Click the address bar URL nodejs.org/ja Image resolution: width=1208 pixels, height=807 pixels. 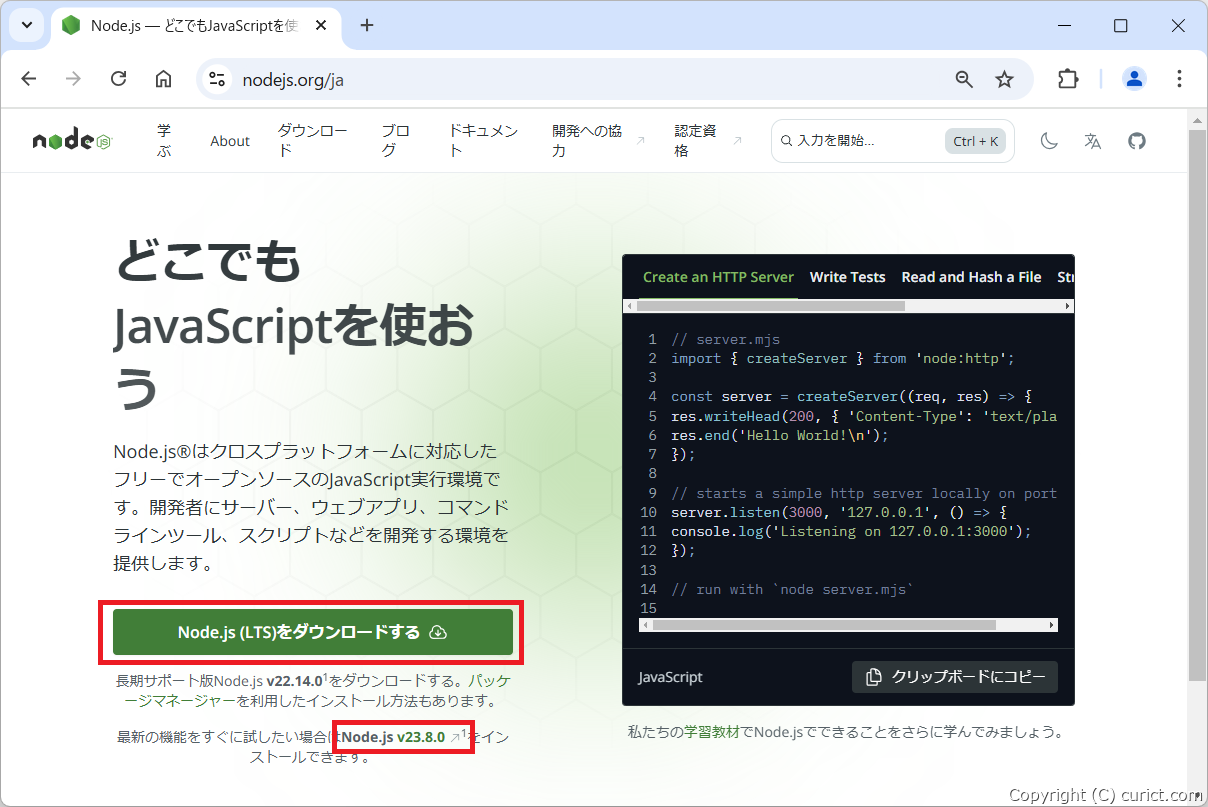(293, 80)
